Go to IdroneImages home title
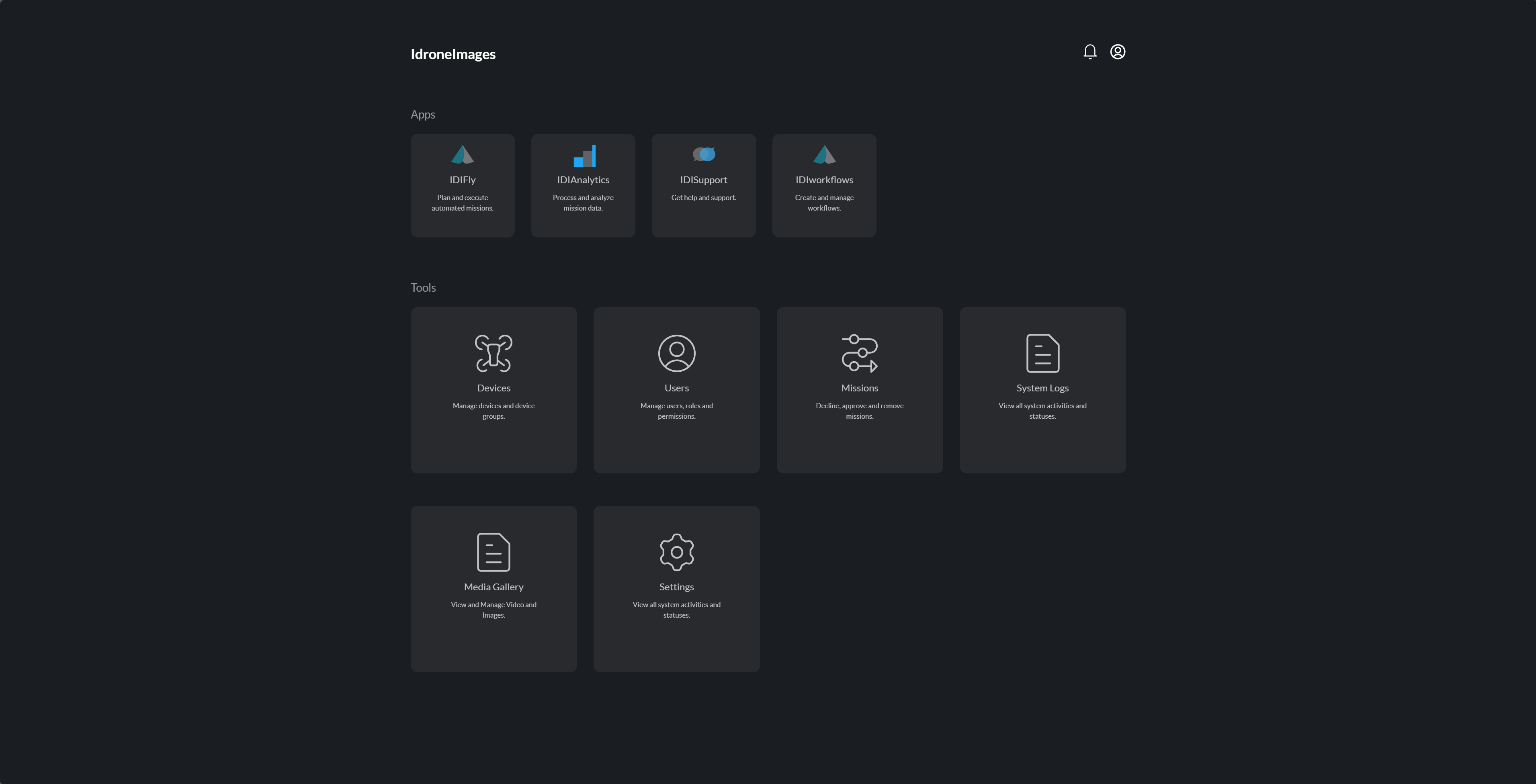This screenshot has height=784, width=1536. 453,54
